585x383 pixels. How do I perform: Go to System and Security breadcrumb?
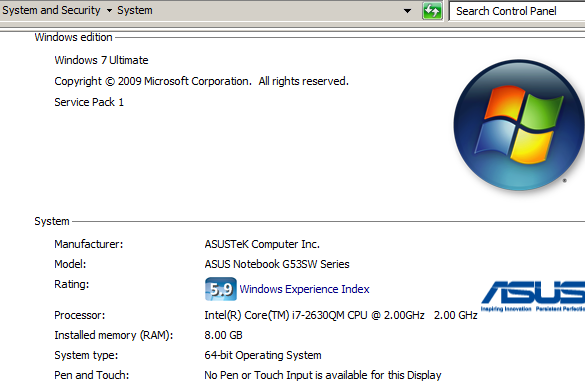click(x=51, y=10)
